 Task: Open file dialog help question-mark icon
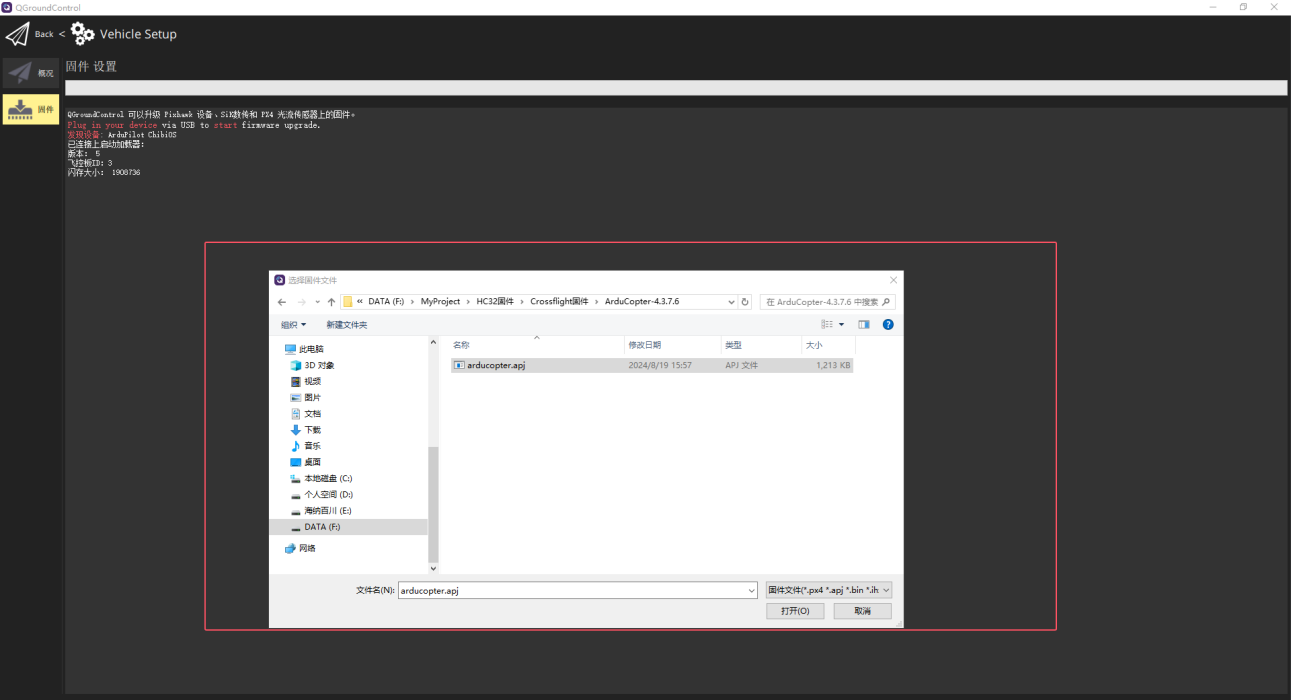(x=888, y=324)
